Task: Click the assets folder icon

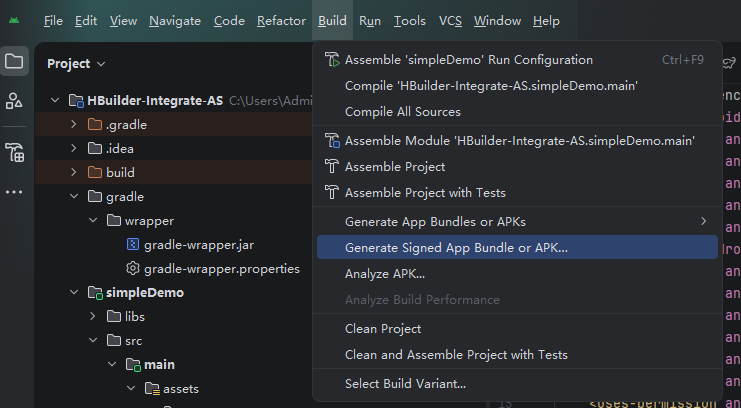Action: [x=152, y=389]
